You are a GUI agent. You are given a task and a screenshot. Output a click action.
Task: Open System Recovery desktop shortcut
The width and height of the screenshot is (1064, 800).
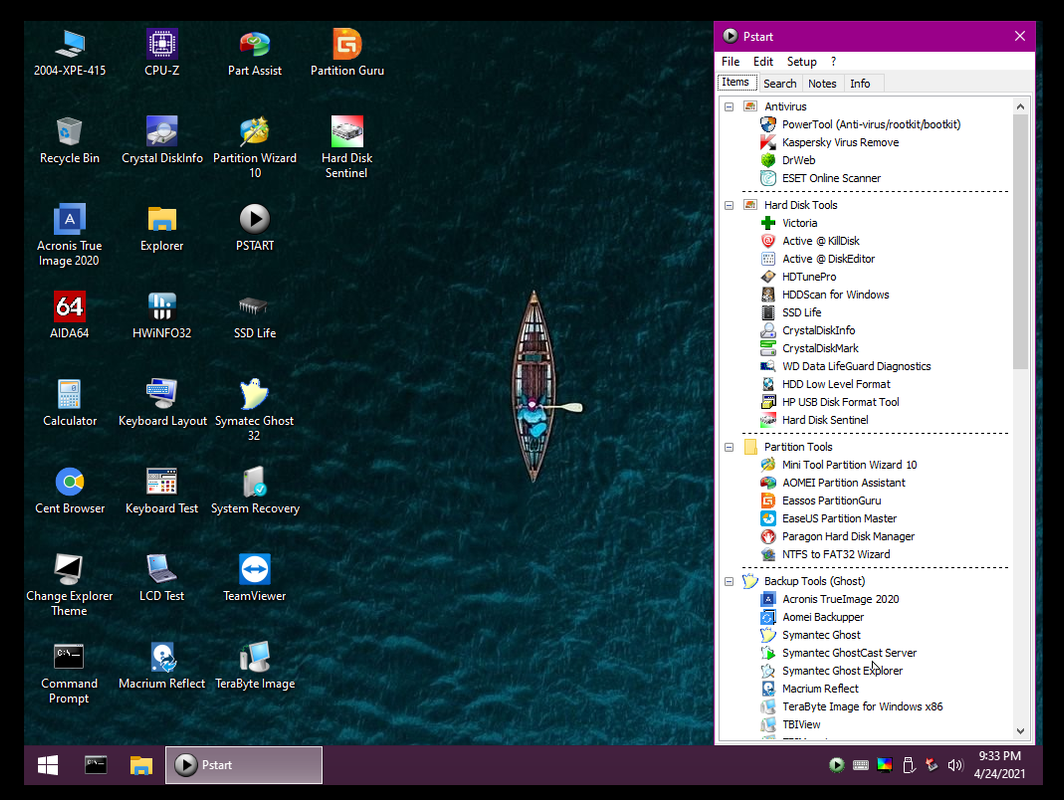254,490
